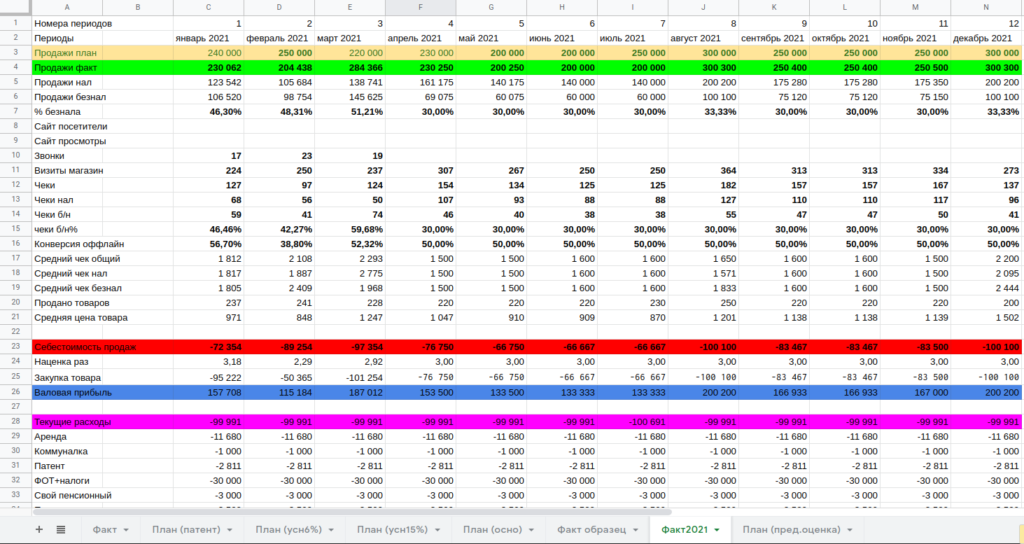1024x544 pixels.
Task: Click the Патент row label
Action: pyautogui.click(x=50, y=466)
